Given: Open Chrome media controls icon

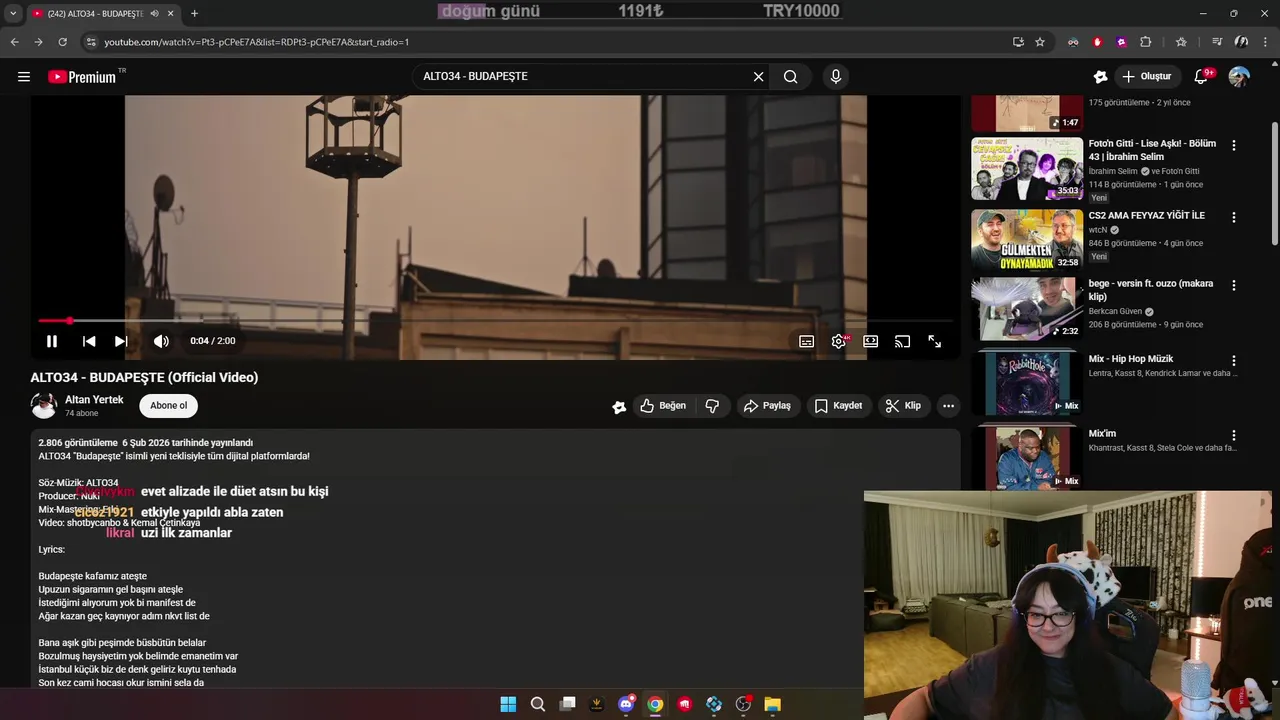Looking at the screenshot, I should point(1217,42).
